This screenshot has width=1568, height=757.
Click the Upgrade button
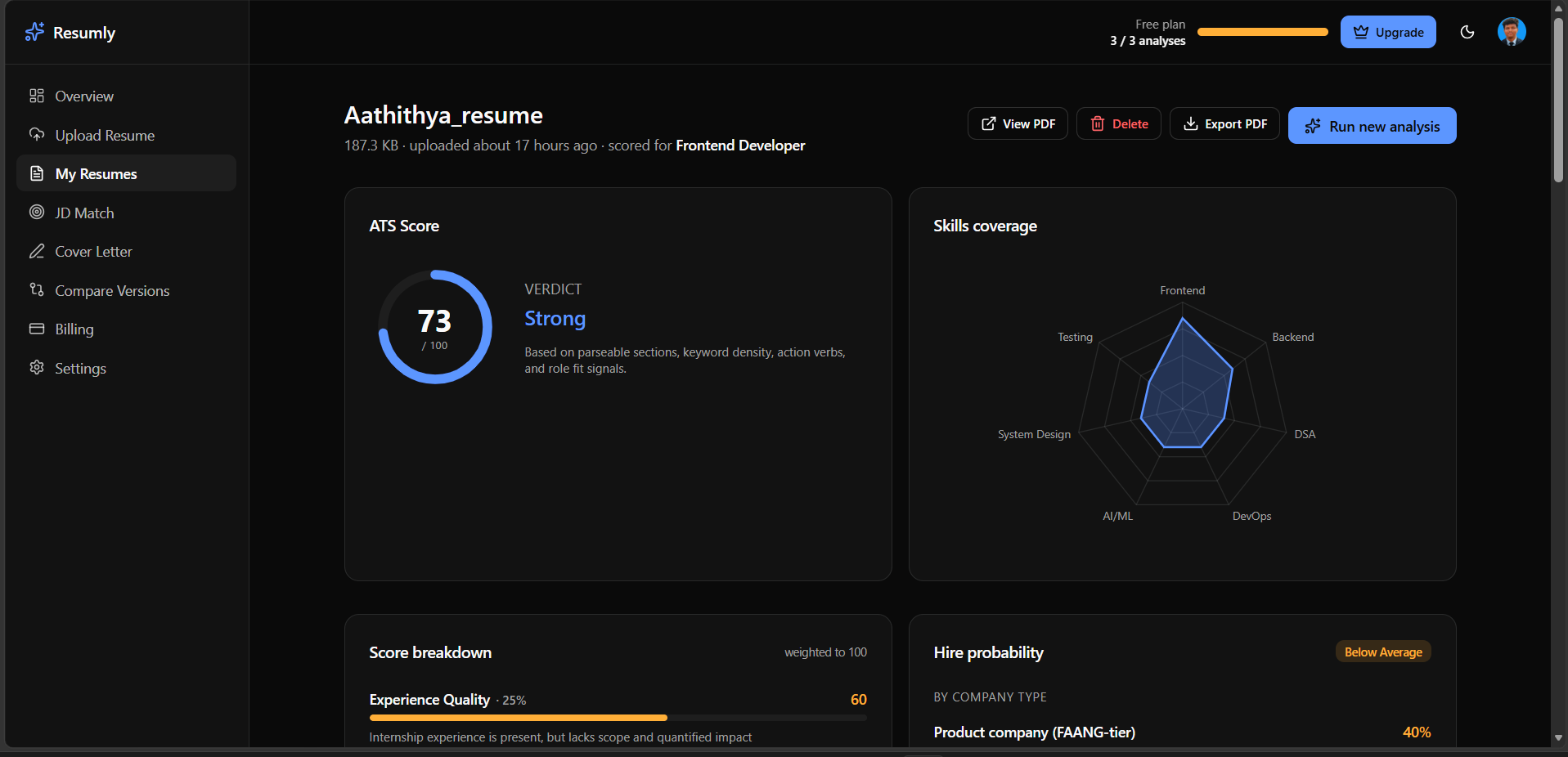click(x=1388, y=32)
